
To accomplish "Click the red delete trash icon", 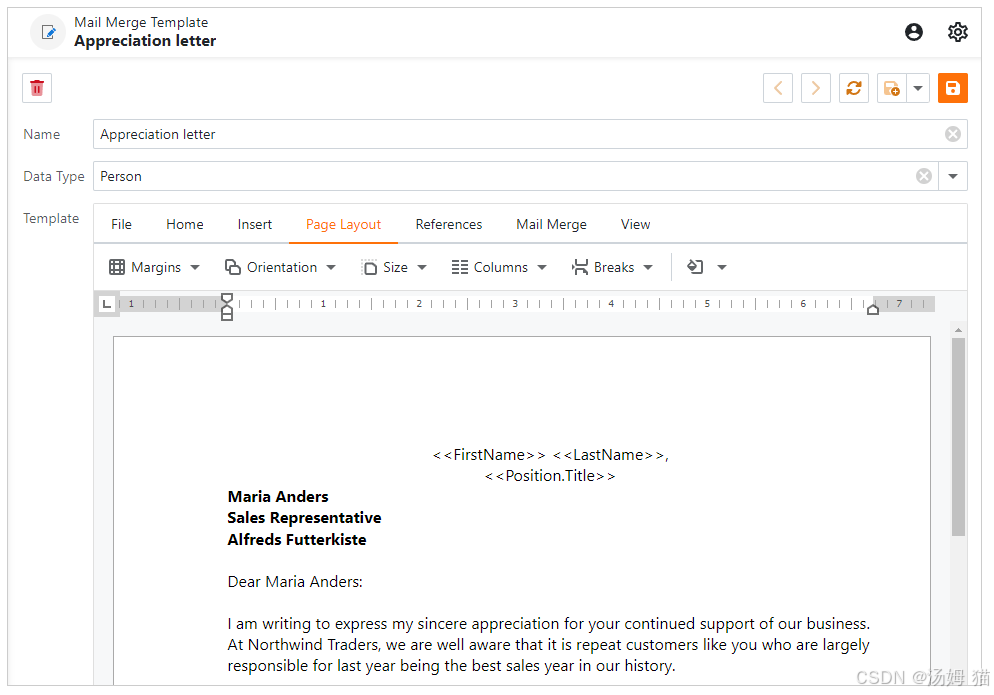I will pos(37,88).
